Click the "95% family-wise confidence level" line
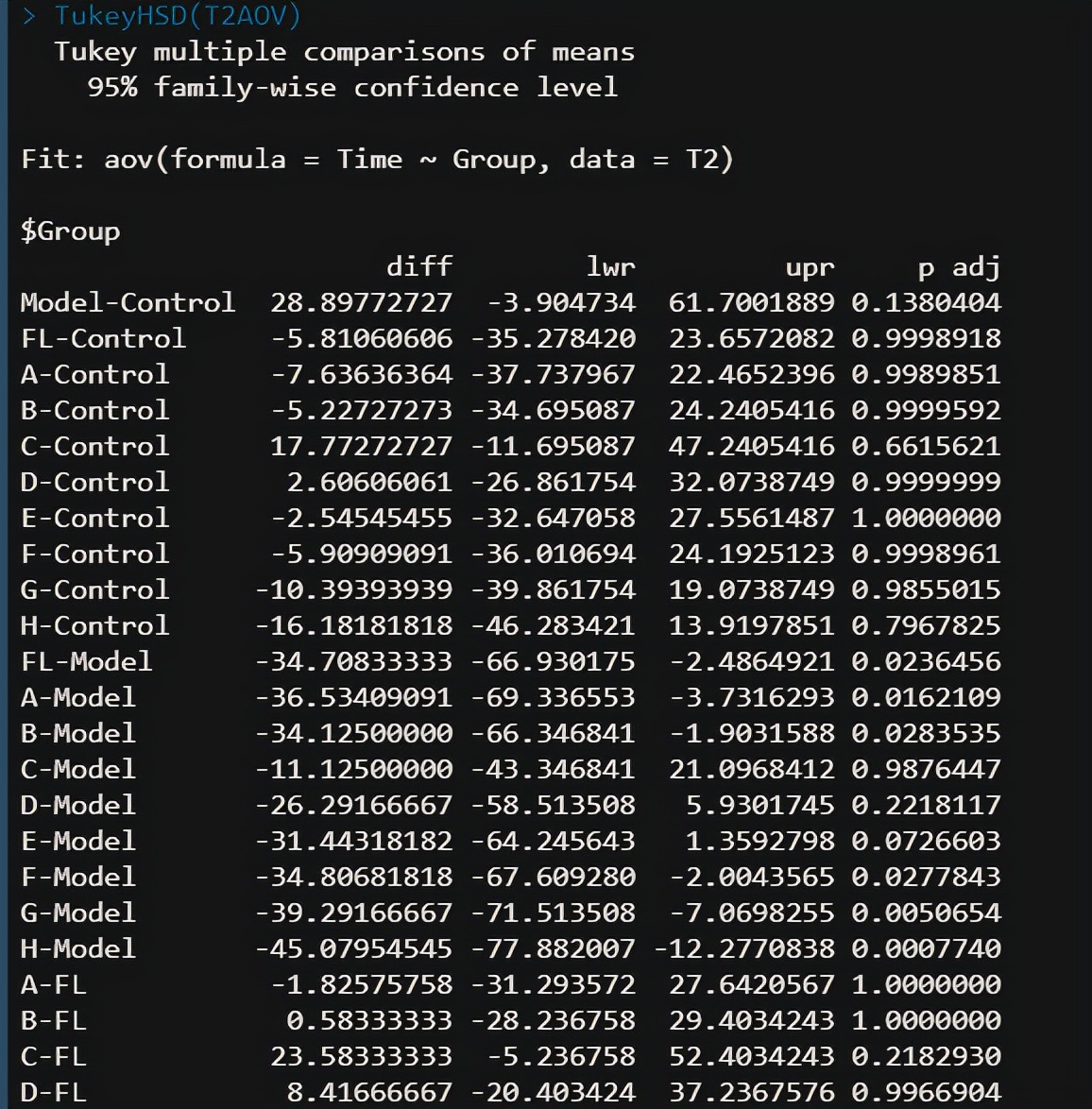The width and height of the screenshot is (1092, 1109). coord(351,87)
